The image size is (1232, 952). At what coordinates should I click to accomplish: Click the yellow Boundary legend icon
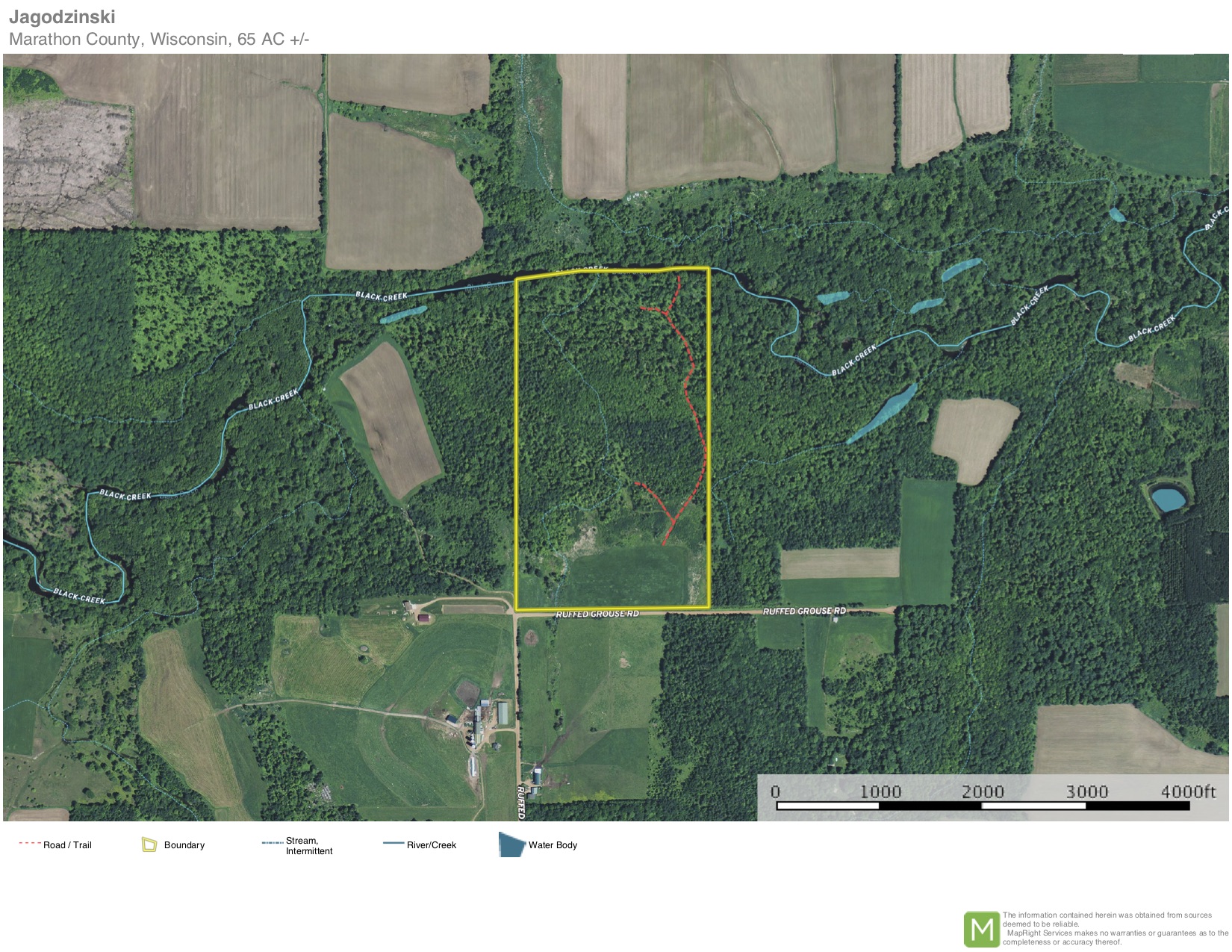tap(149, 844)
